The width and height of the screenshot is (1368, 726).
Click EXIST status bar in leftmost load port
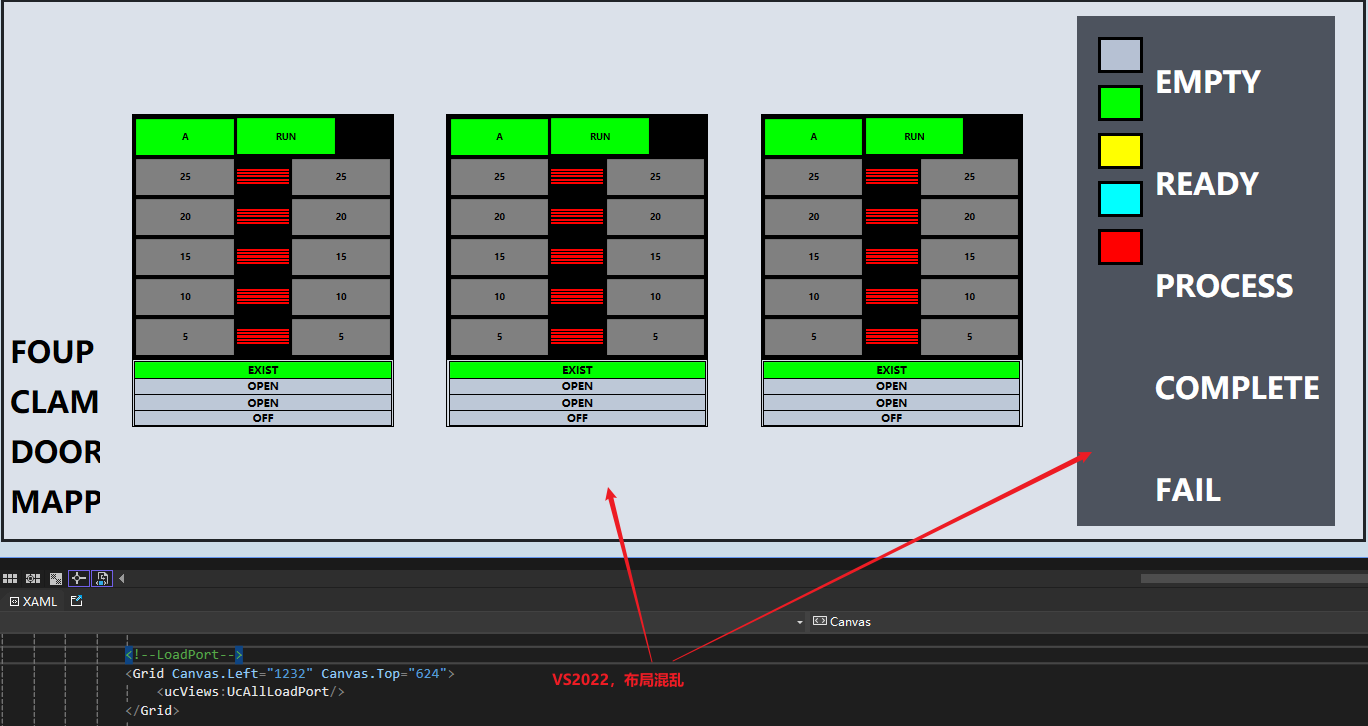[263, 370]
